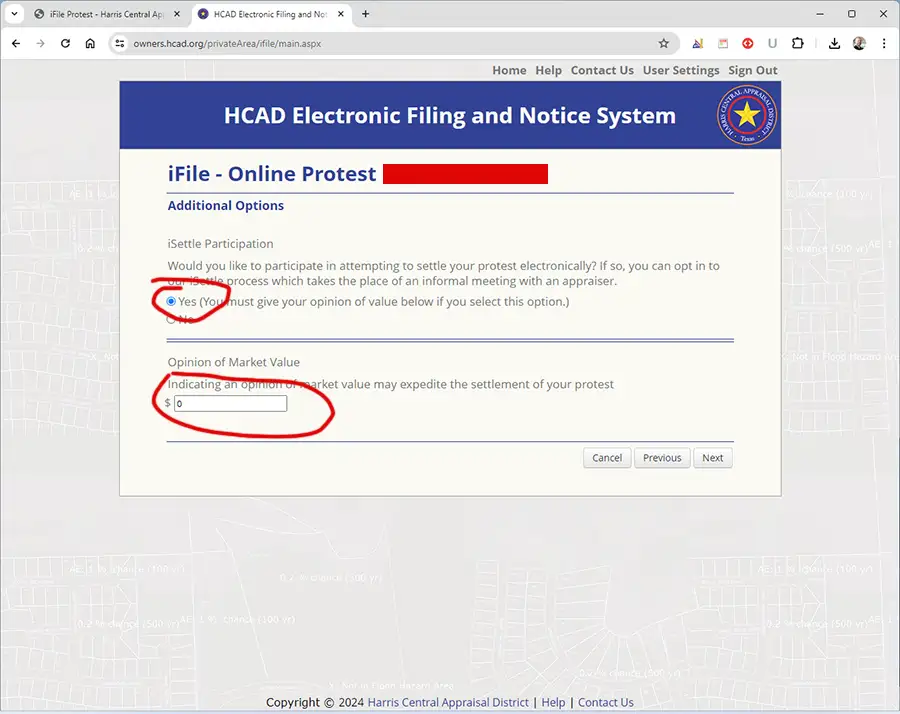Open a new browser tab

(366, 14)
